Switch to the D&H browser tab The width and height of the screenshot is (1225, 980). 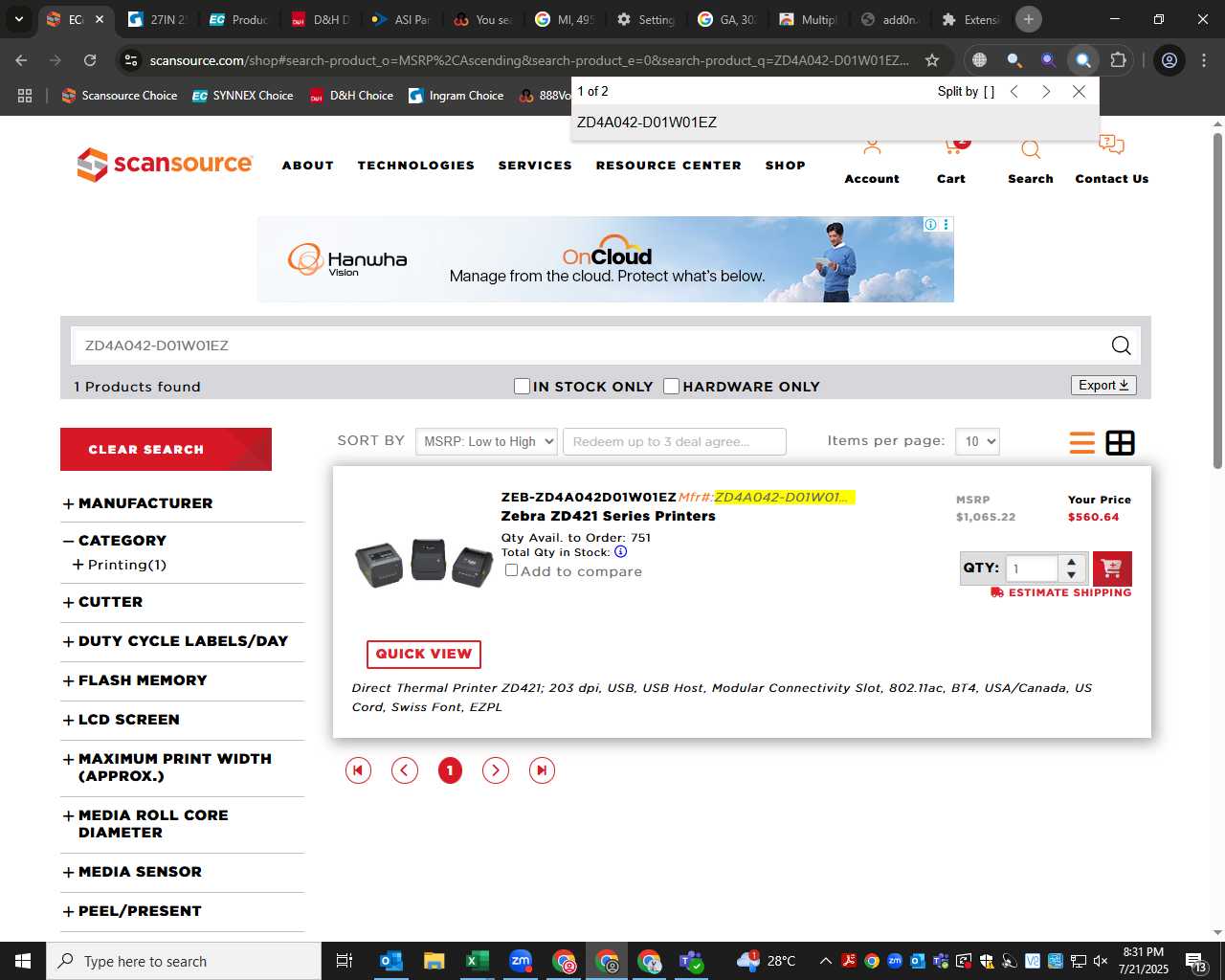[321, 19]
